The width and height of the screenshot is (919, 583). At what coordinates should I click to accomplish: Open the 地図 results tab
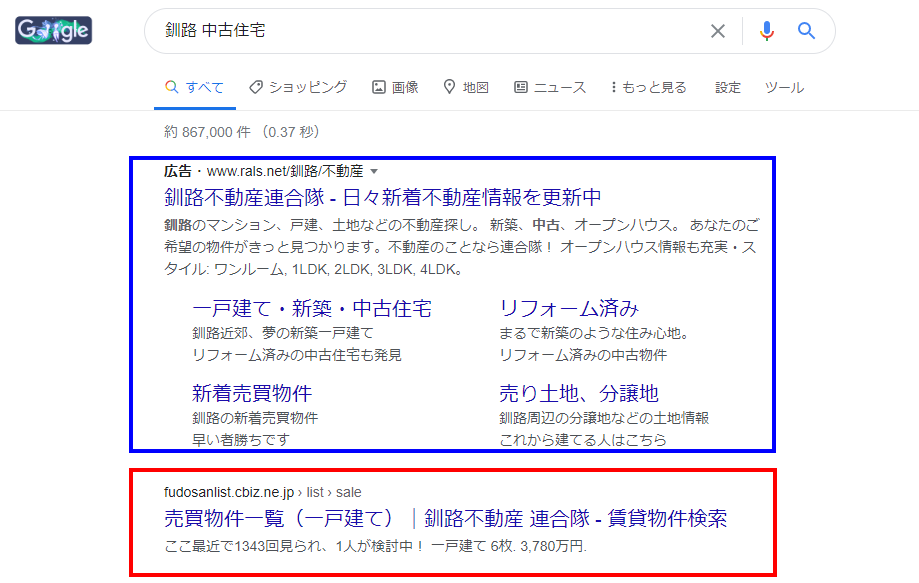click(466, 88)
